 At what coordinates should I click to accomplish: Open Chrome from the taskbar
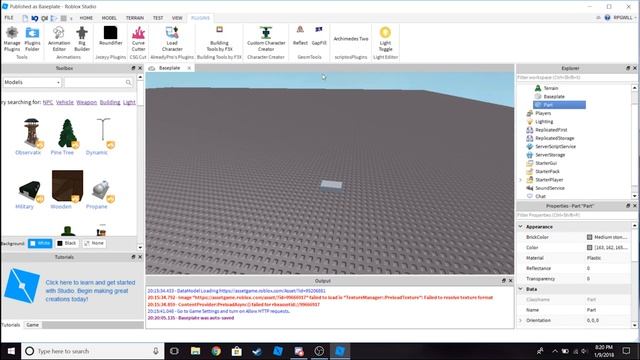[x=216, y=351]
